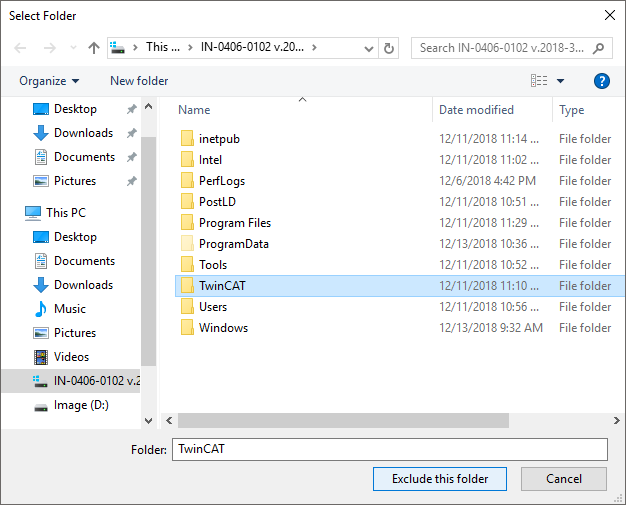The width and height of the screenshot is (626, 505).
Task: Expand chevron before 'This ...' breadcrumb
Action: 135,48
